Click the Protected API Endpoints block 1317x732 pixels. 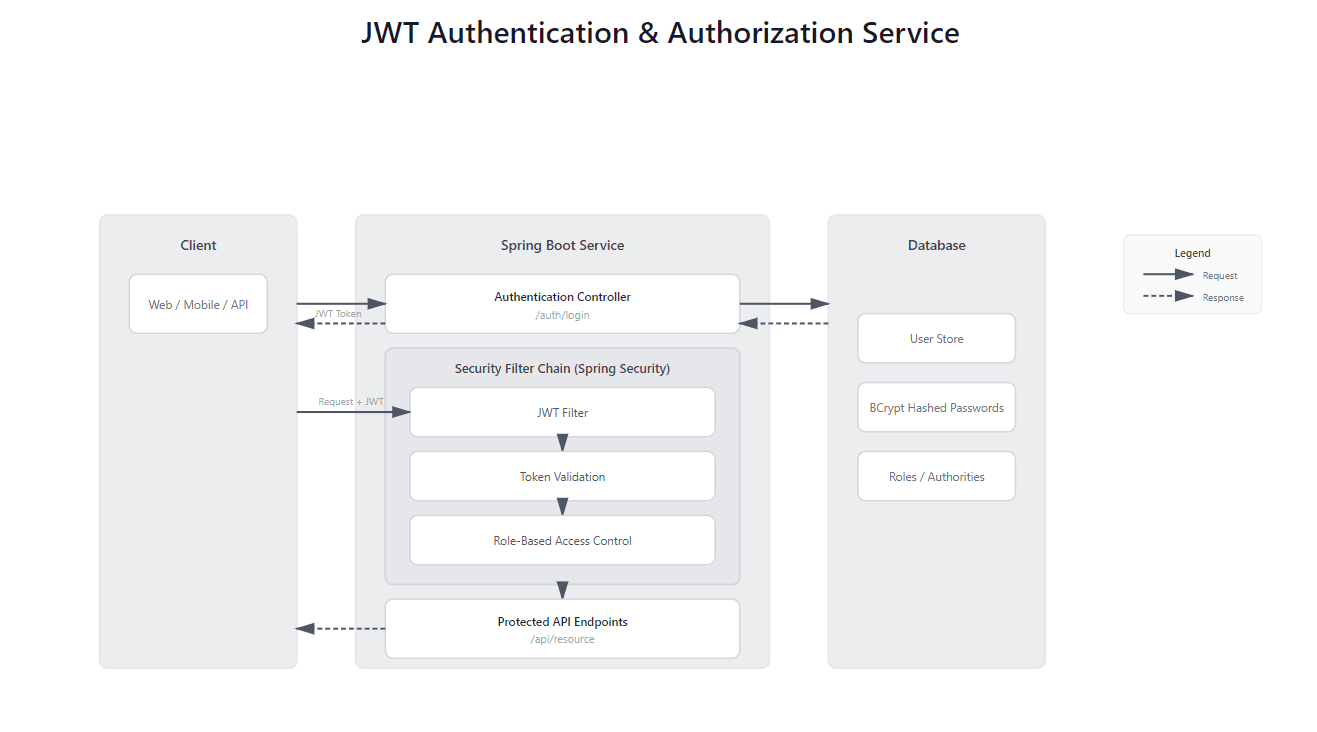pos(562,621)
